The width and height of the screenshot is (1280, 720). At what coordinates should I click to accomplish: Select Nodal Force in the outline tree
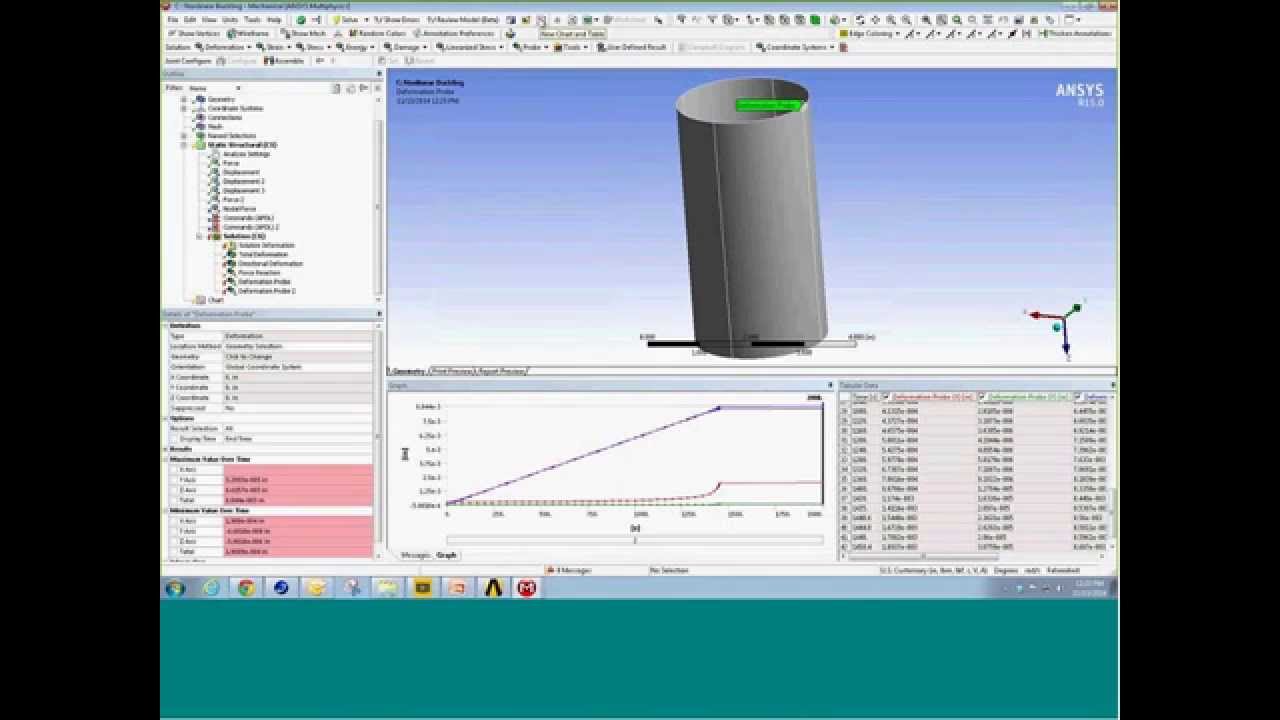(239, 208)
